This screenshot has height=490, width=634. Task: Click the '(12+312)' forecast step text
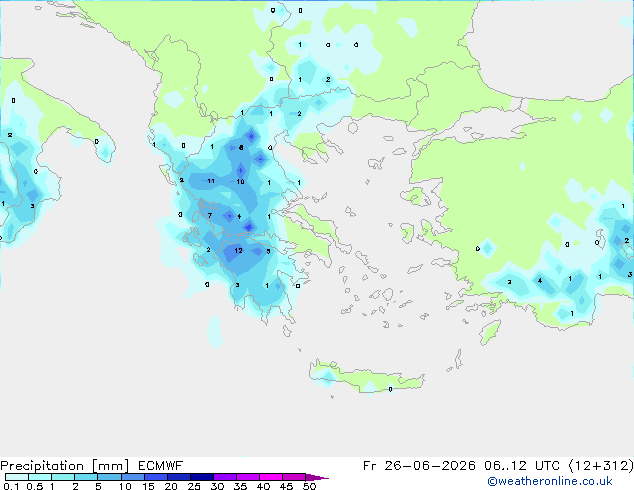pyautogui.click(x=601, y=466)
